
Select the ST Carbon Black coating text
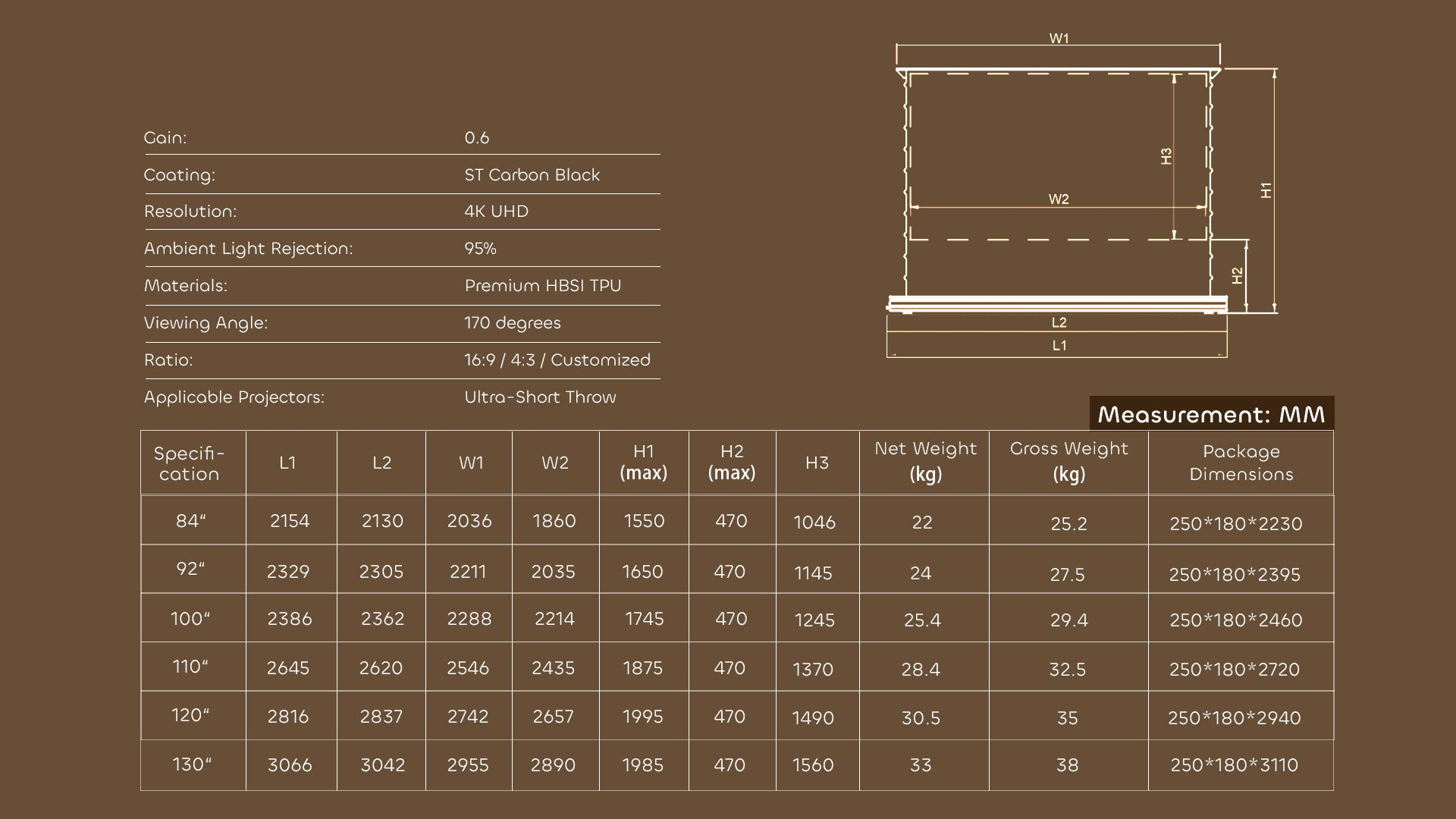[x=532, y=175]
